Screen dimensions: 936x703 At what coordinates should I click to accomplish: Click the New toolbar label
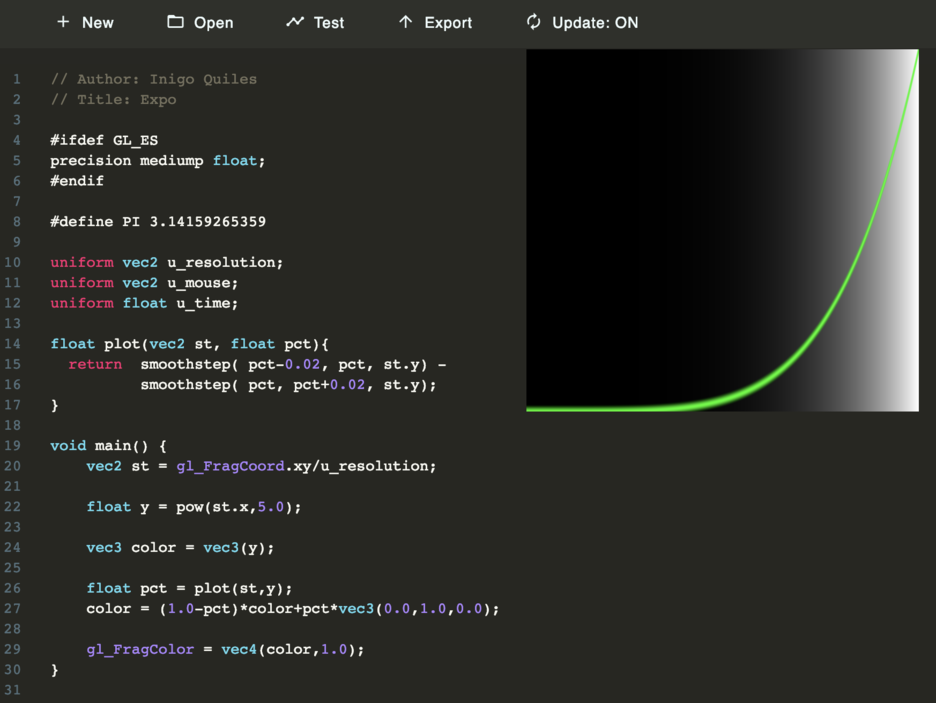[x=97, y=22]
